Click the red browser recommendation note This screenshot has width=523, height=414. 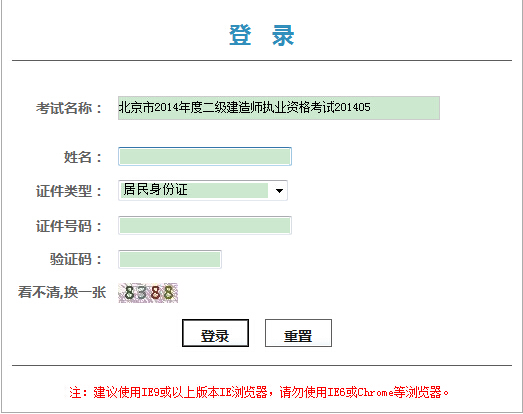[x=259, y=392]
